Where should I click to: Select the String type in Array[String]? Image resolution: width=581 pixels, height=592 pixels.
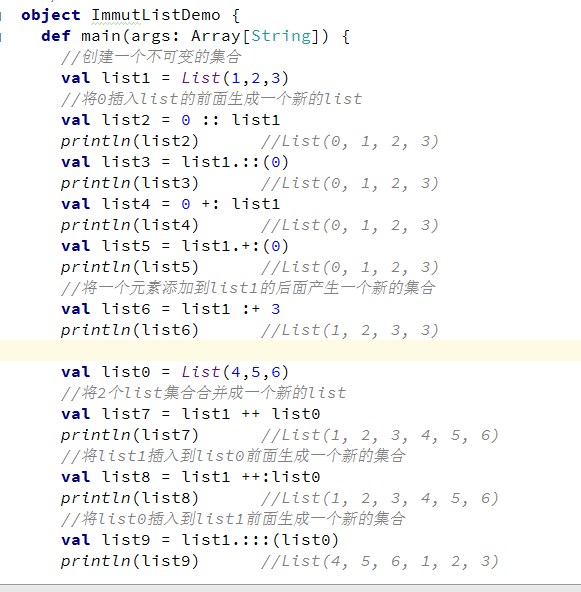coord(281,36)
